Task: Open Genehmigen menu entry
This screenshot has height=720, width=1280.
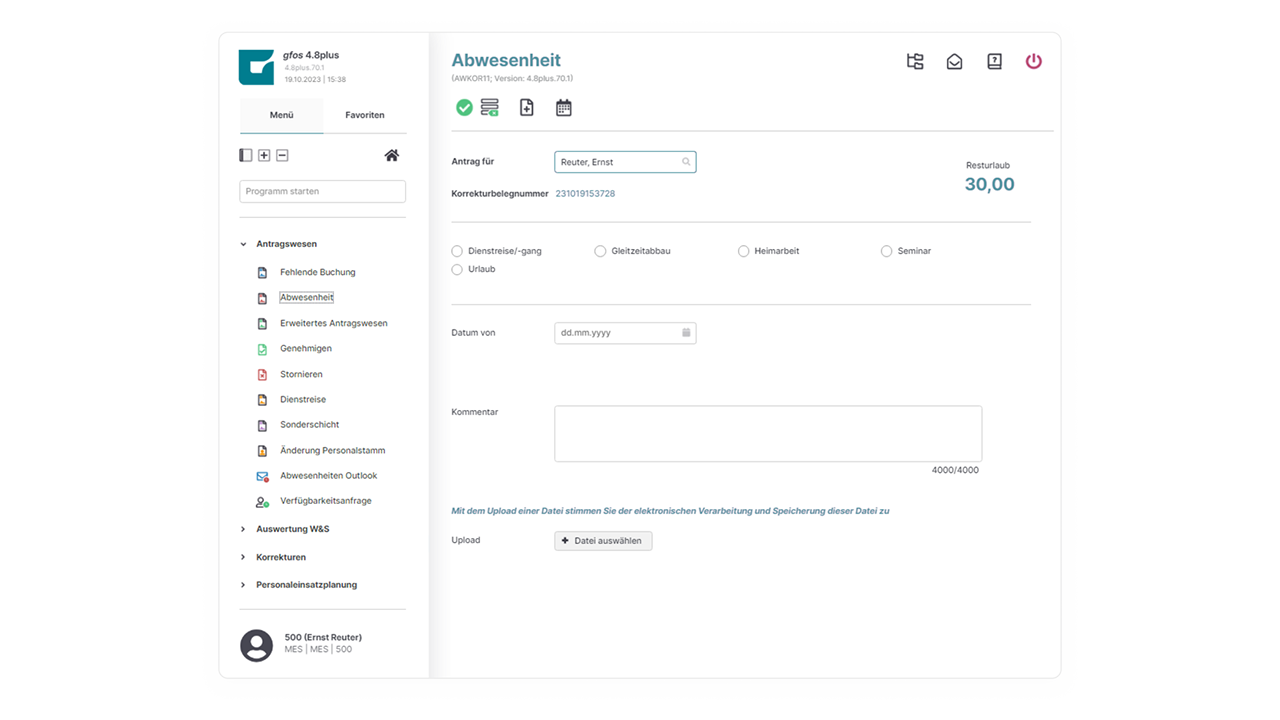Action: [306, 349]
